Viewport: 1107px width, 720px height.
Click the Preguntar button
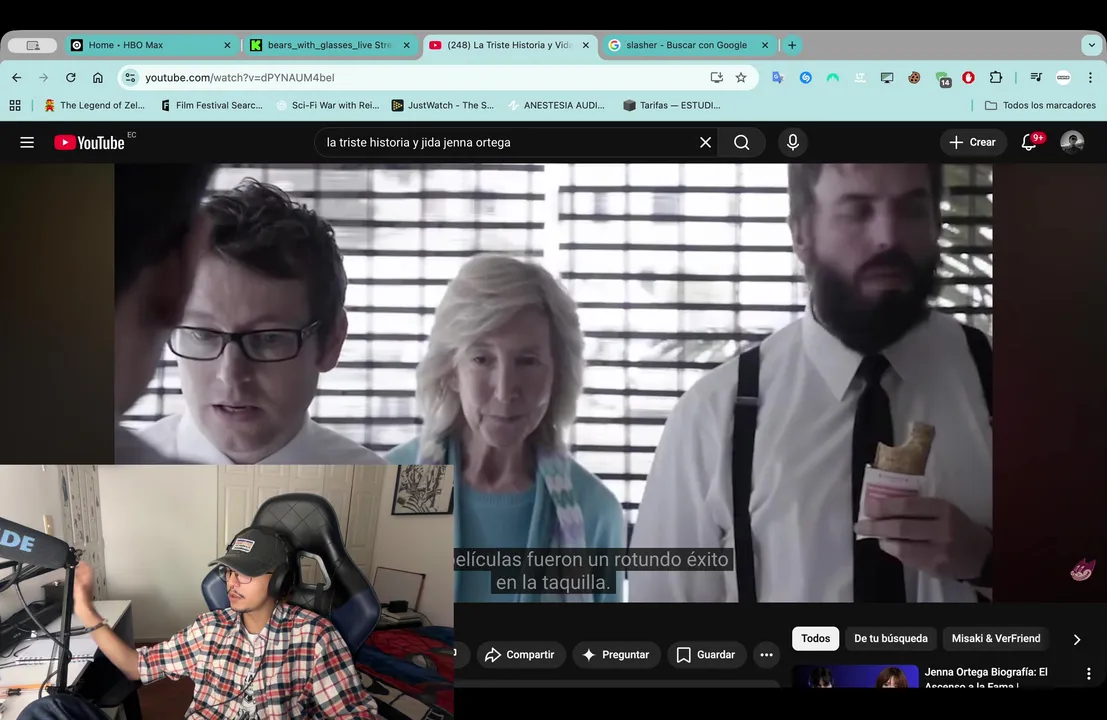tap(616, 655)
